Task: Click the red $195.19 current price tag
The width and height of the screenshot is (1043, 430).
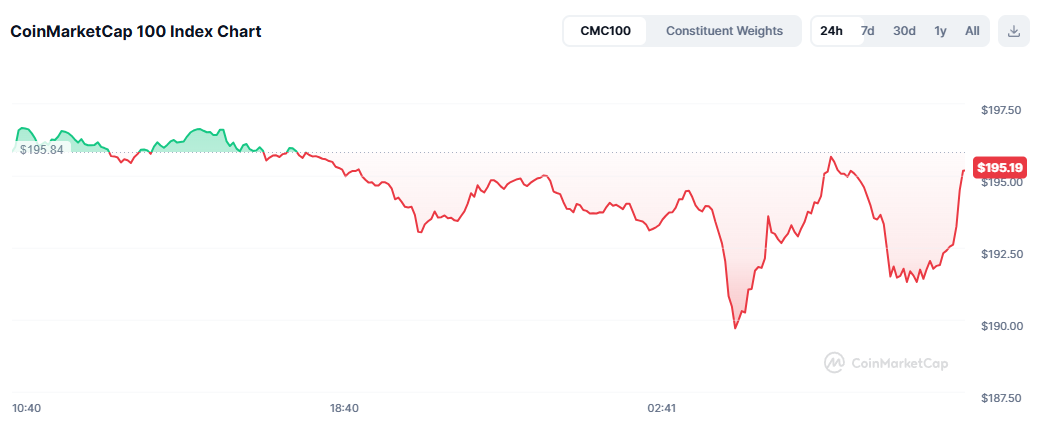Action: click(1001, 168)
